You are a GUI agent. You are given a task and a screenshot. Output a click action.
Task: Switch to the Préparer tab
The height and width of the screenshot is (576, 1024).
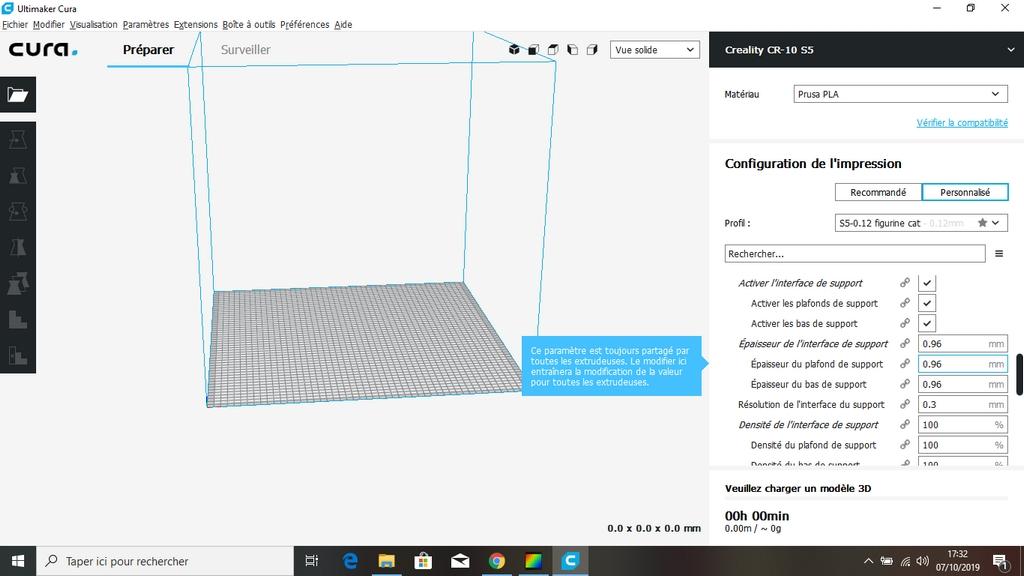click(x=148, y=50)
